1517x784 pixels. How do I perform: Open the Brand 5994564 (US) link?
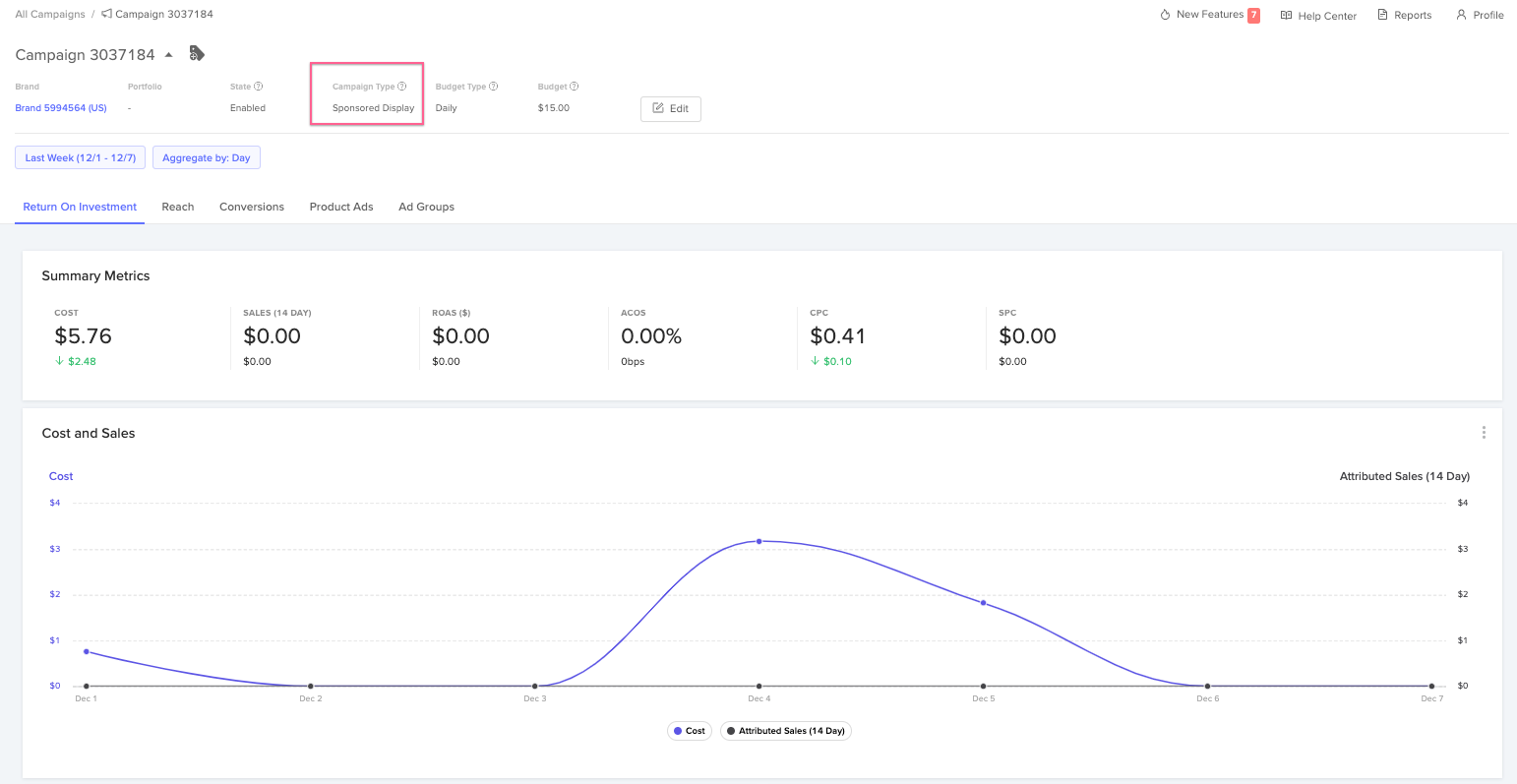[60, 107]
